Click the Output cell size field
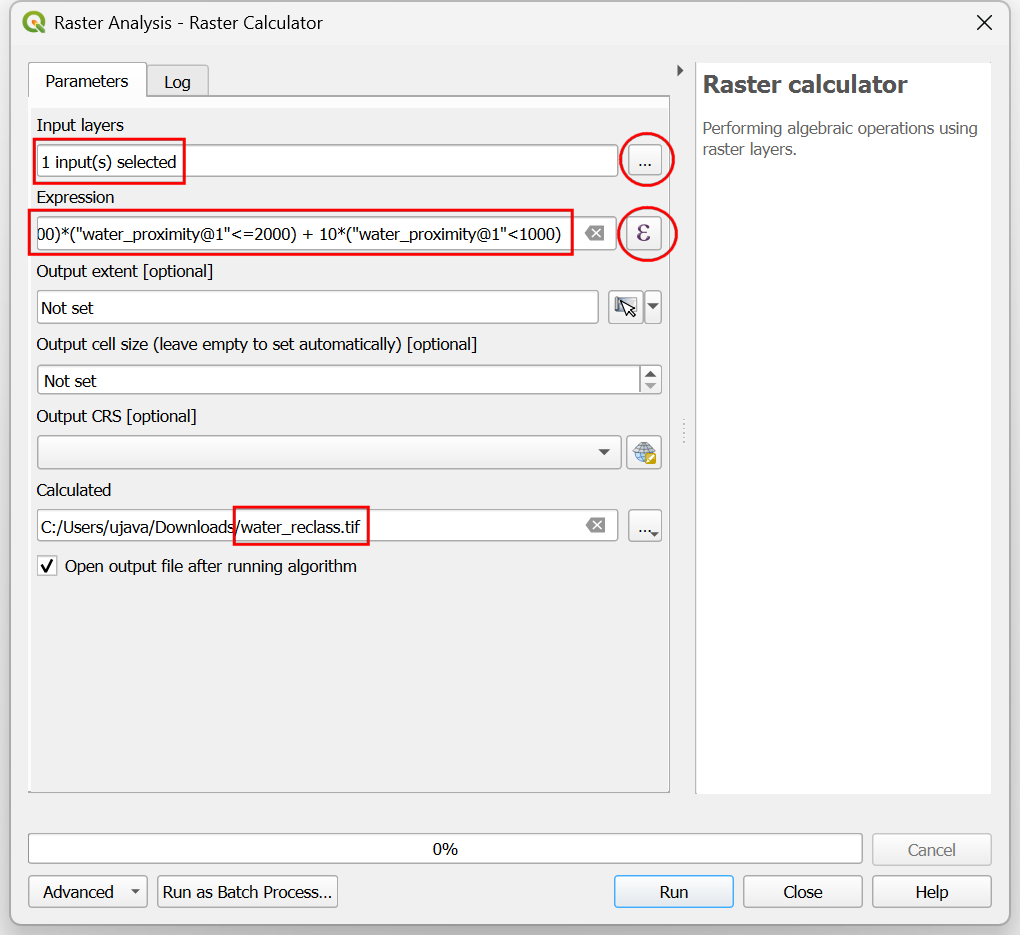Image resolution: width=1020 pixels, height=935 pixels. pos(338,380)
